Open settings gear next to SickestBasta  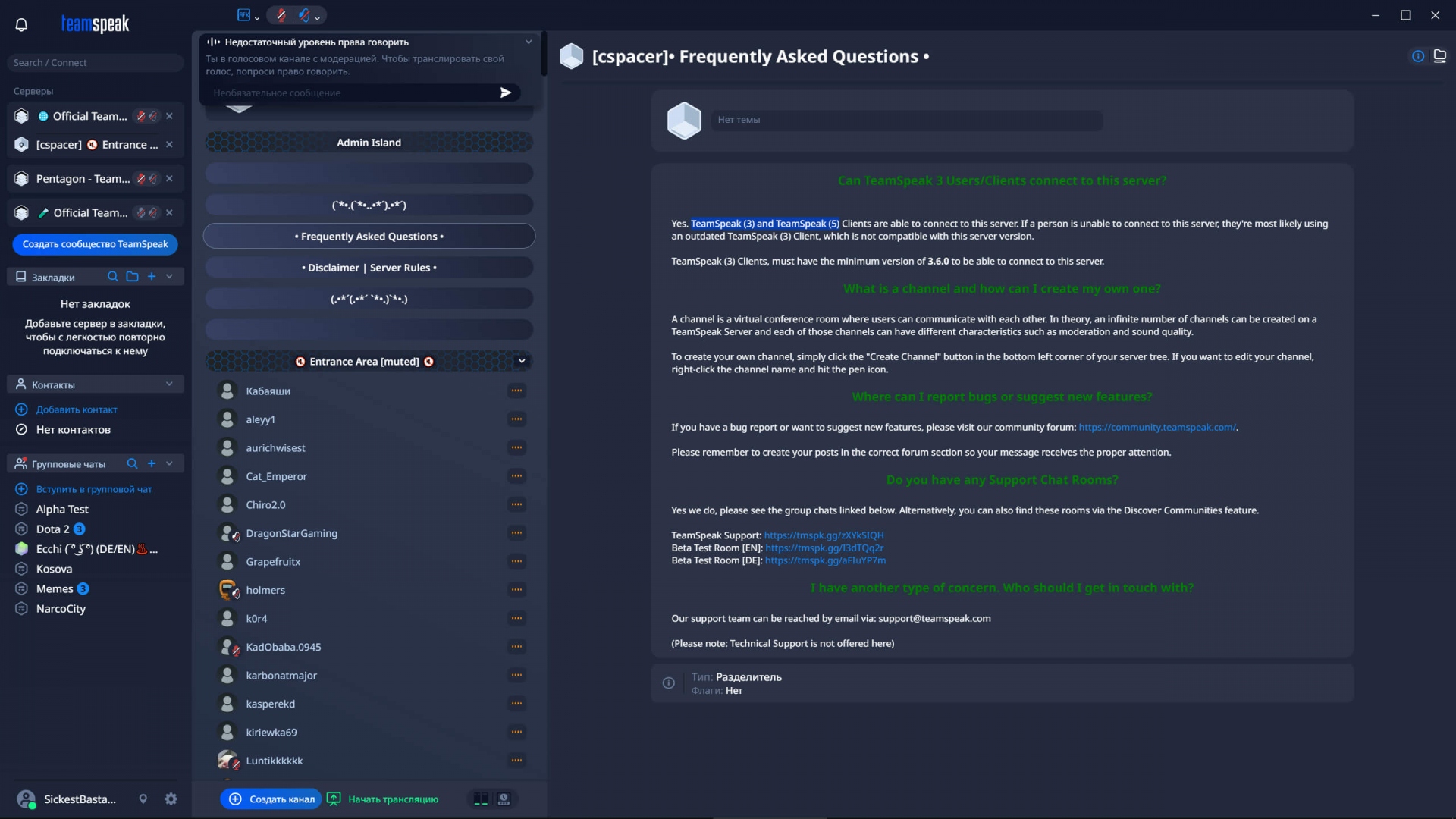point(171,799)
